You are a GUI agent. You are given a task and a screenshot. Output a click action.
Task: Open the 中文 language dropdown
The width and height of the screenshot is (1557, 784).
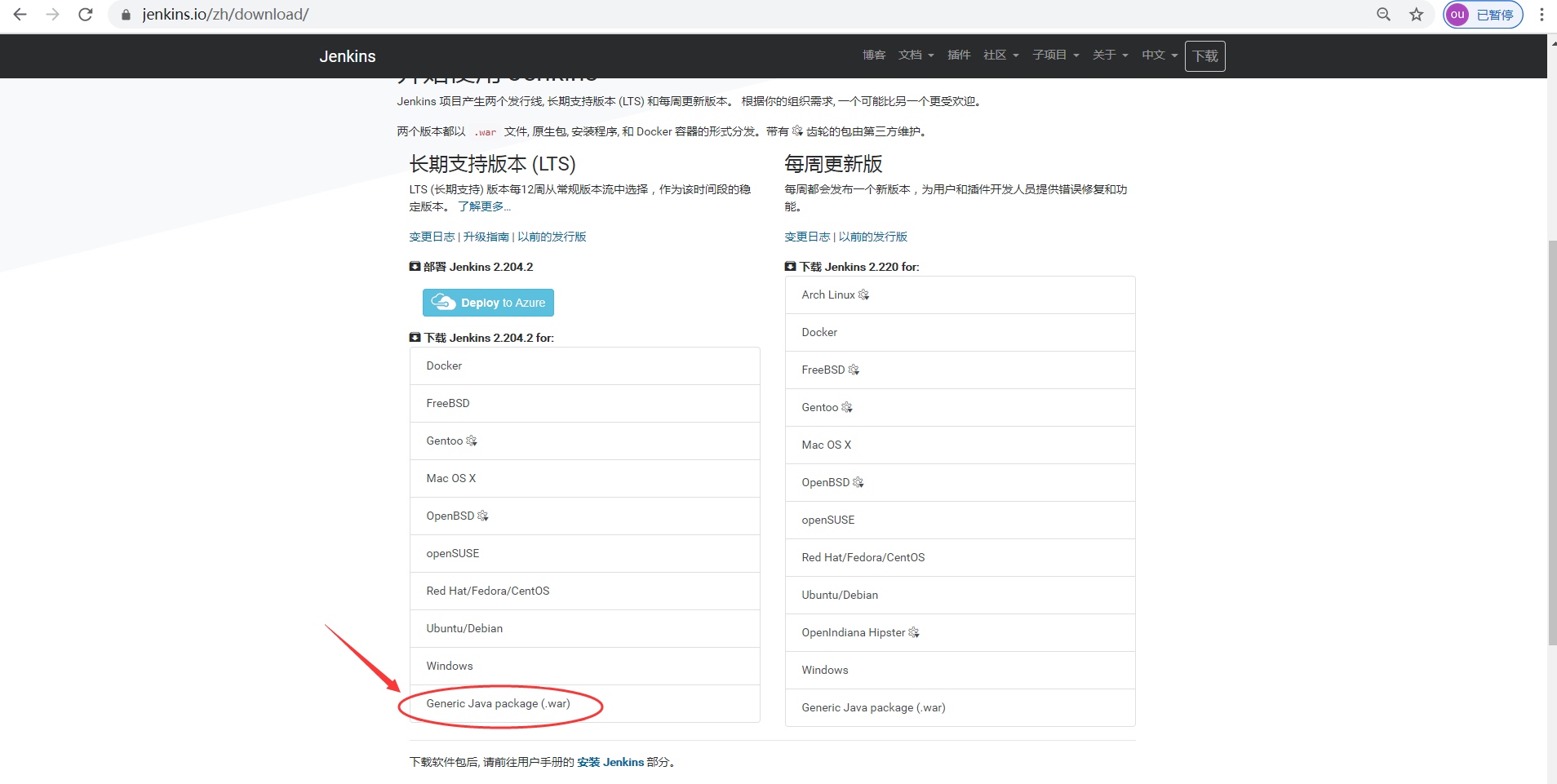1159,55
